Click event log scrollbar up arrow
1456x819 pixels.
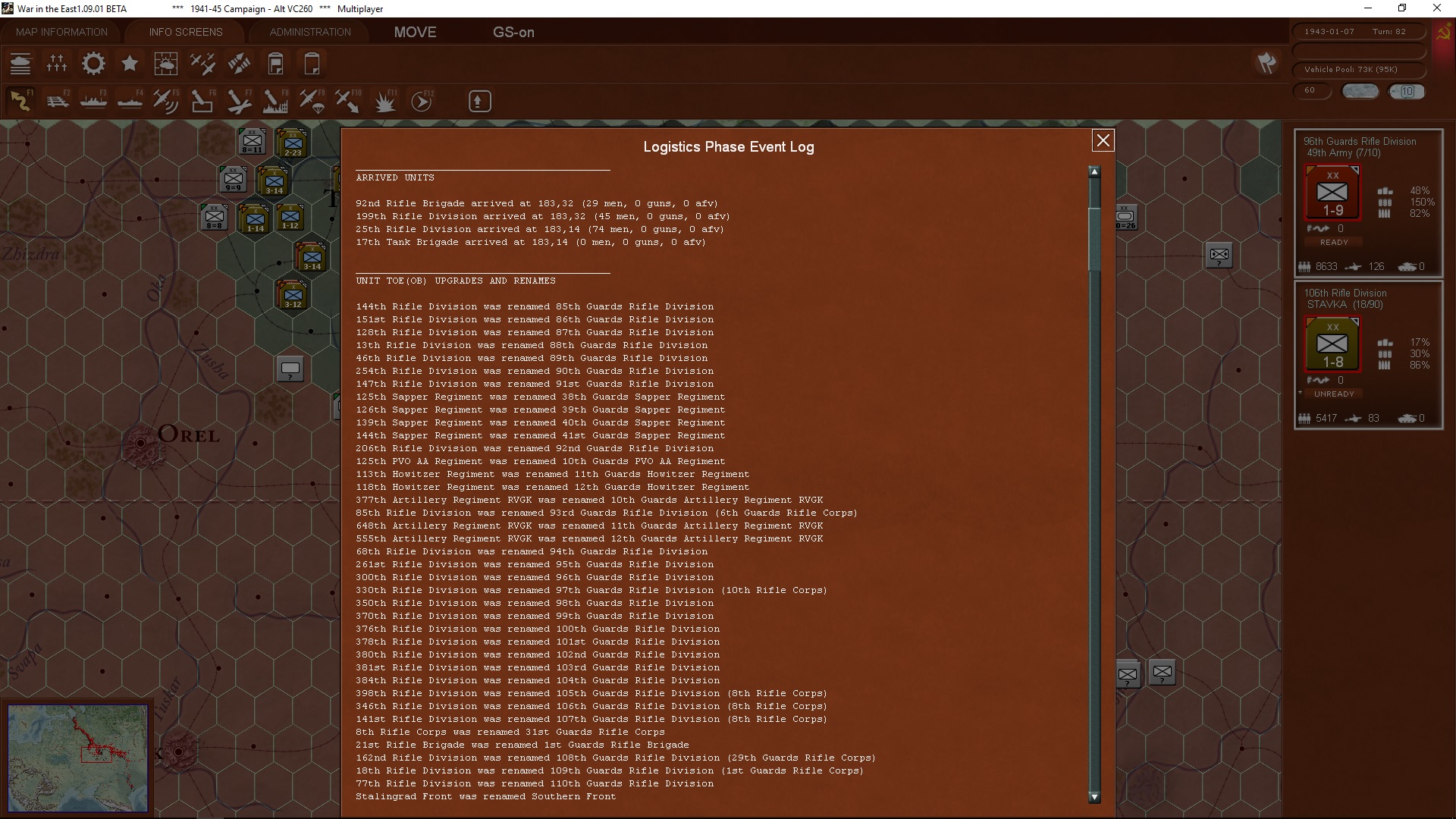tap(1094, 172)
